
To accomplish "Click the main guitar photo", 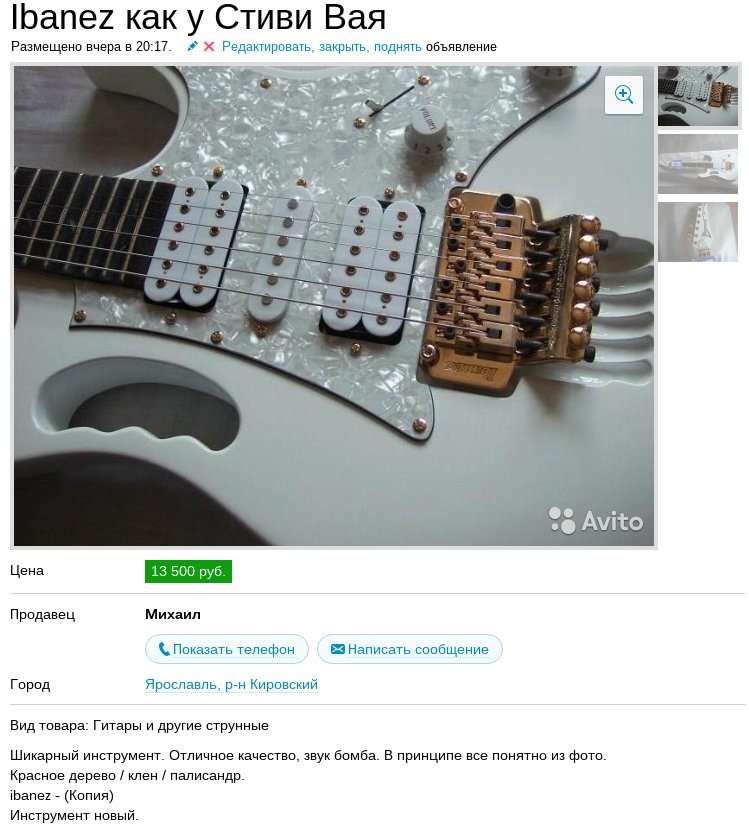I will tap(334, 306).
